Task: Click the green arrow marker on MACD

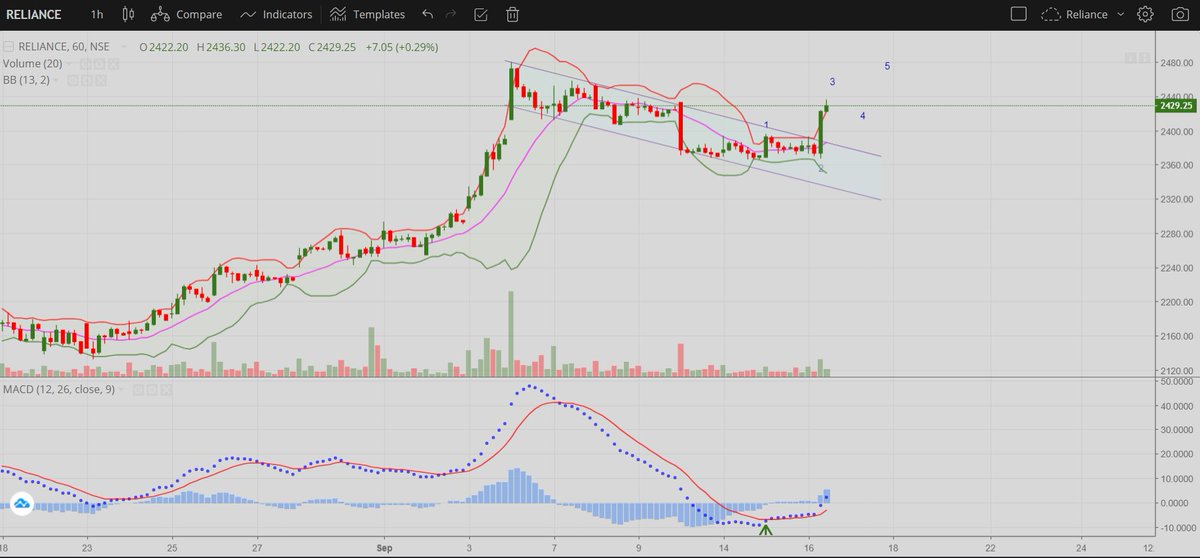Action: point(766,530)
